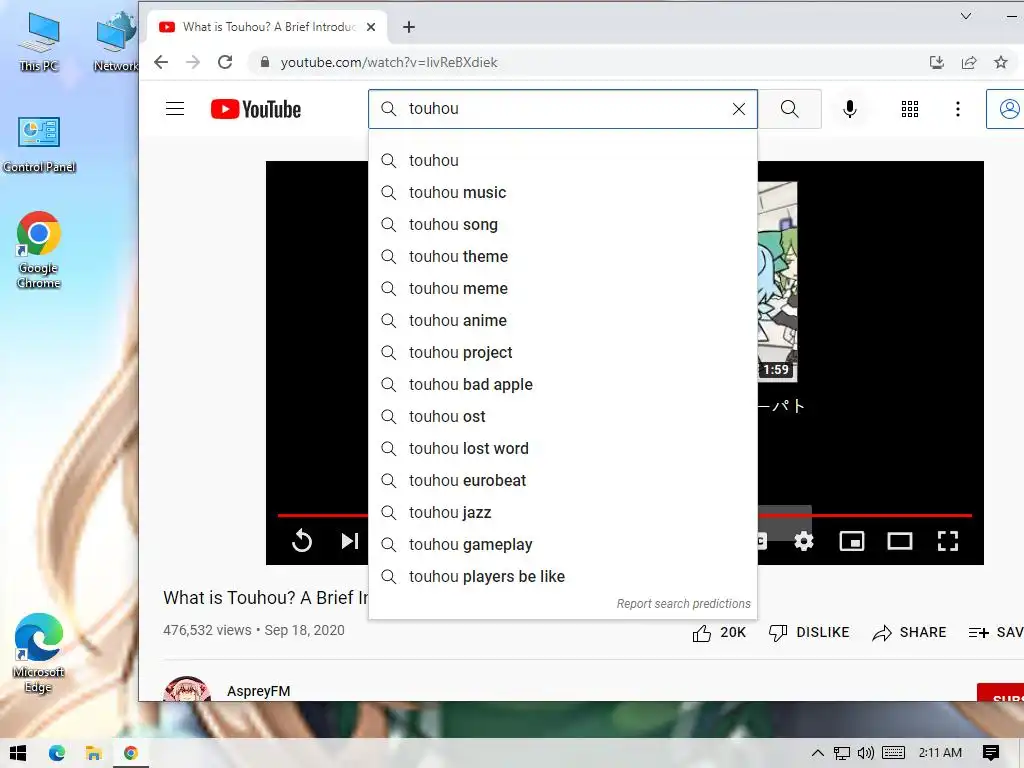Skip to the next video
The image size is (1024, 768).
pyautogui.click(x=350, y=541)
